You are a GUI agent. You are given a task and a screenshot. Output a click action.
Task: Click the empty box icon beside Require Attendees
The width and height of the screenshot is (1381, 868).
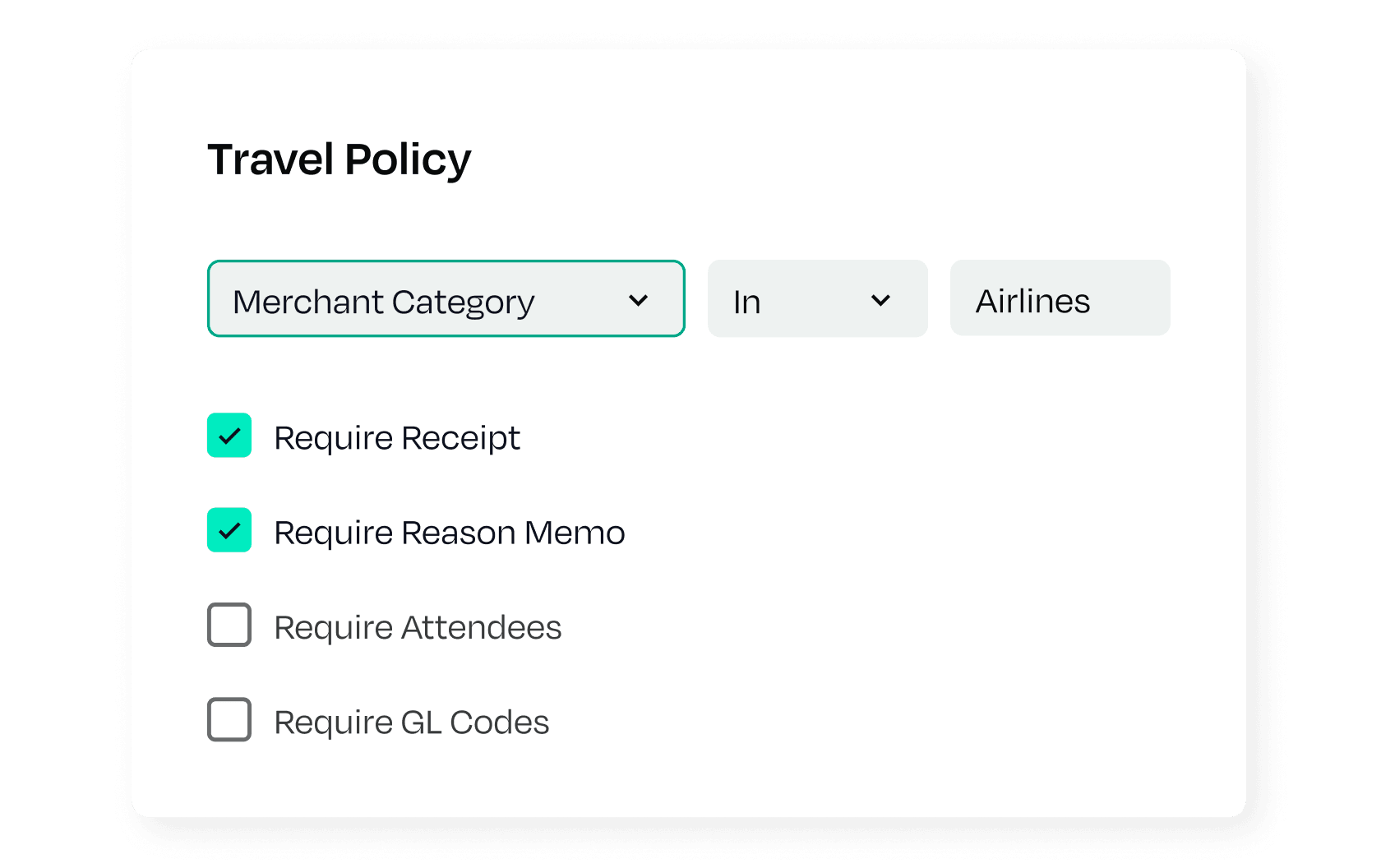pyautogui.click(x=229, y=625)
